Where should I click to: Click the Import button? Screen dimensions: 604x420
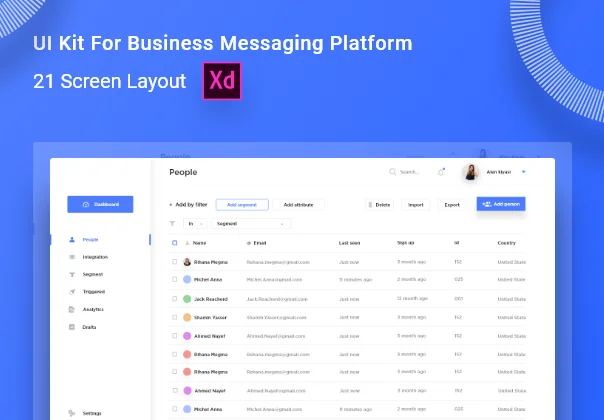pyautogui.click(x=416, y=205)
